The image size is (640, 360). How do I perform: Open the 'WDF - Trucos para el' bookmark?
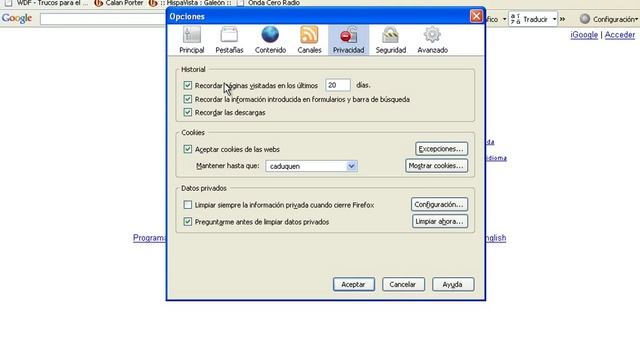click(x=47, y=3)
